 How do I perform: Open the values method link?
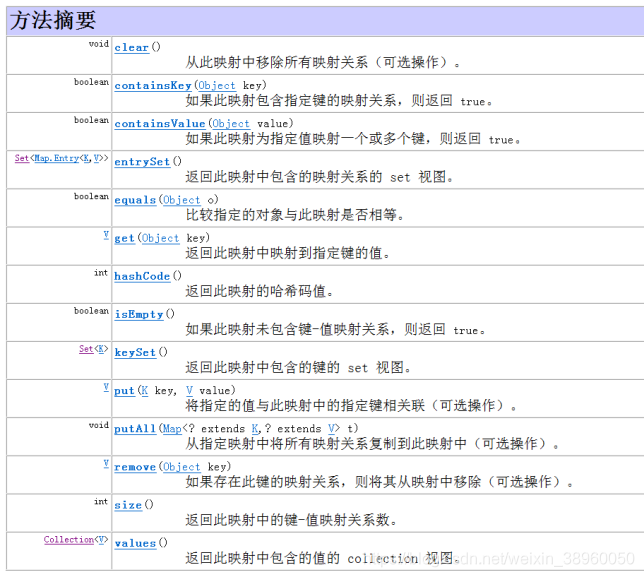point(135,543)
